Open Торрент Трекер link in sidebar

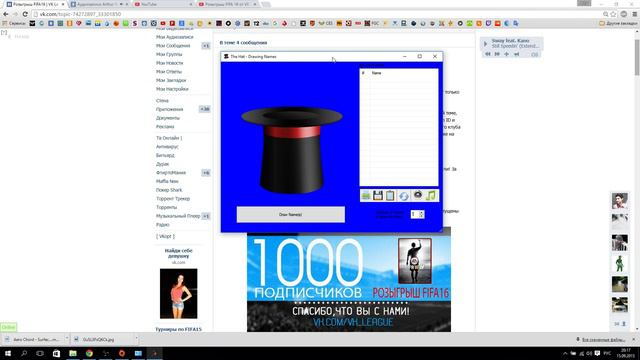(173, 199)
